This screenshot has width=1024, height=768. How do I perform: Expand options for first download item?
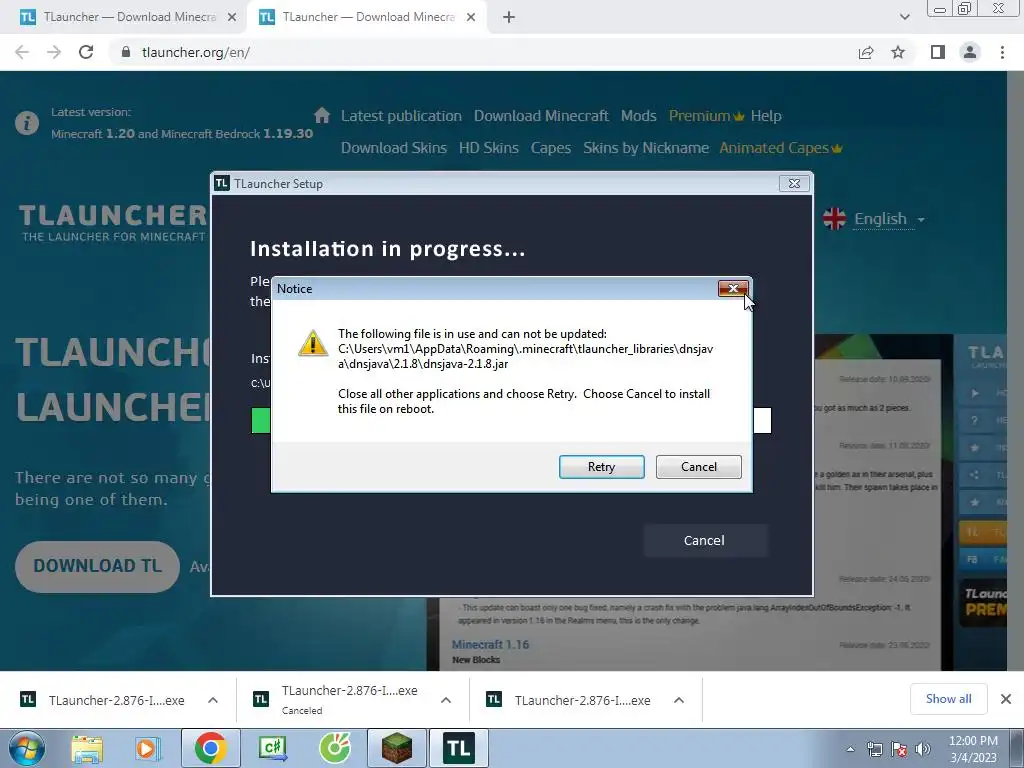(x=213, y=700)
